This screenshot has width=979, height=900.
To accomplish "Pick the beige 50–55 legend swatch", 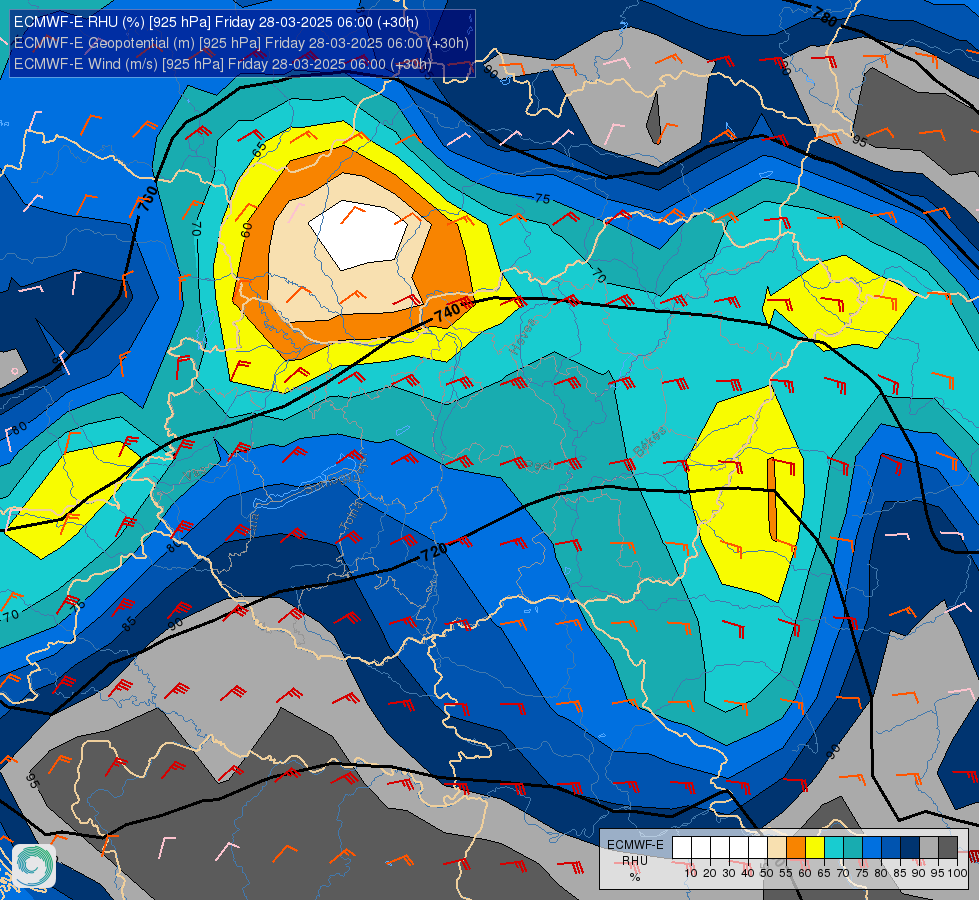I will [777, 847].
